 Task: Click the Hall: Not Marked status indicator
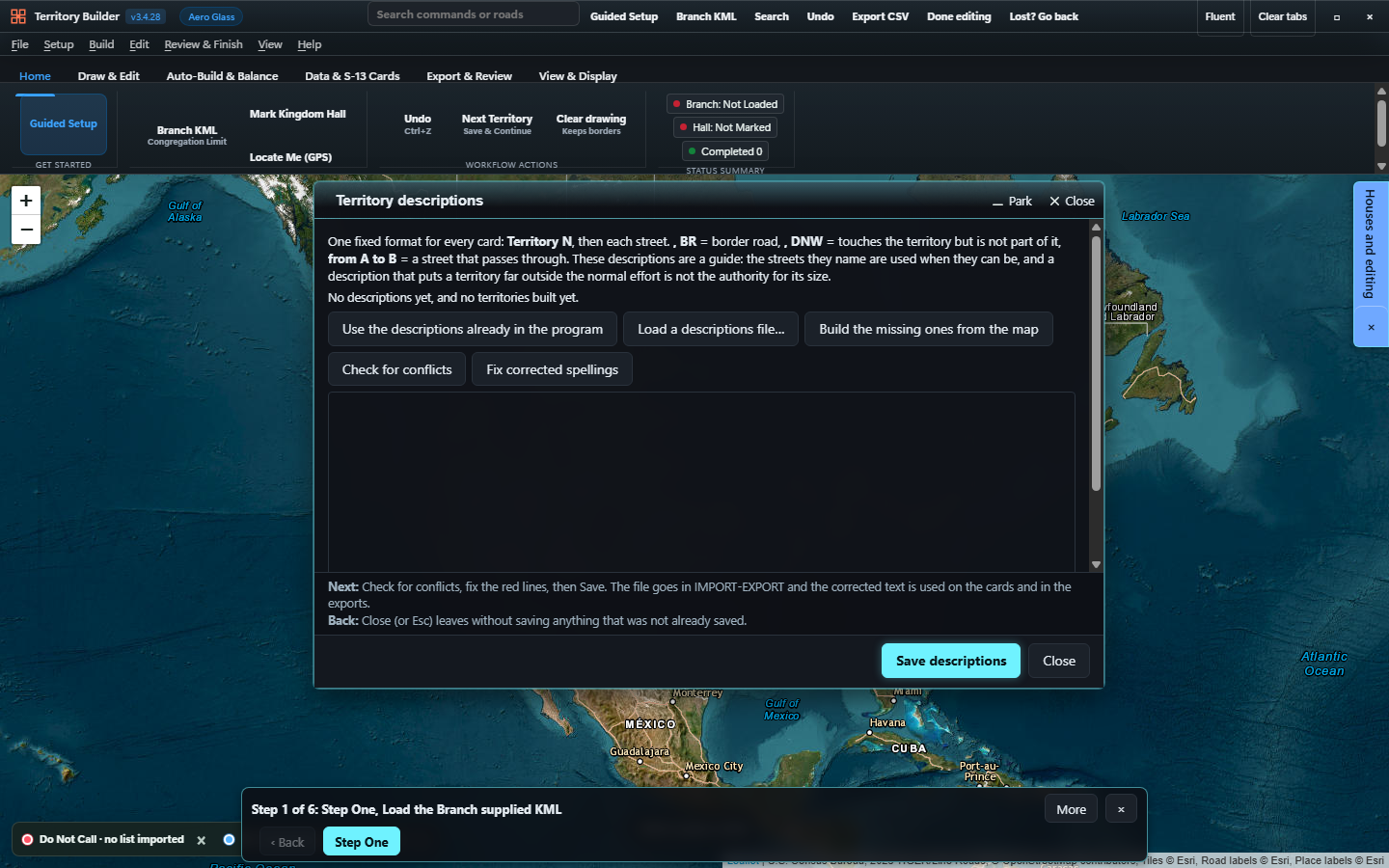click(x=725, y=127)
